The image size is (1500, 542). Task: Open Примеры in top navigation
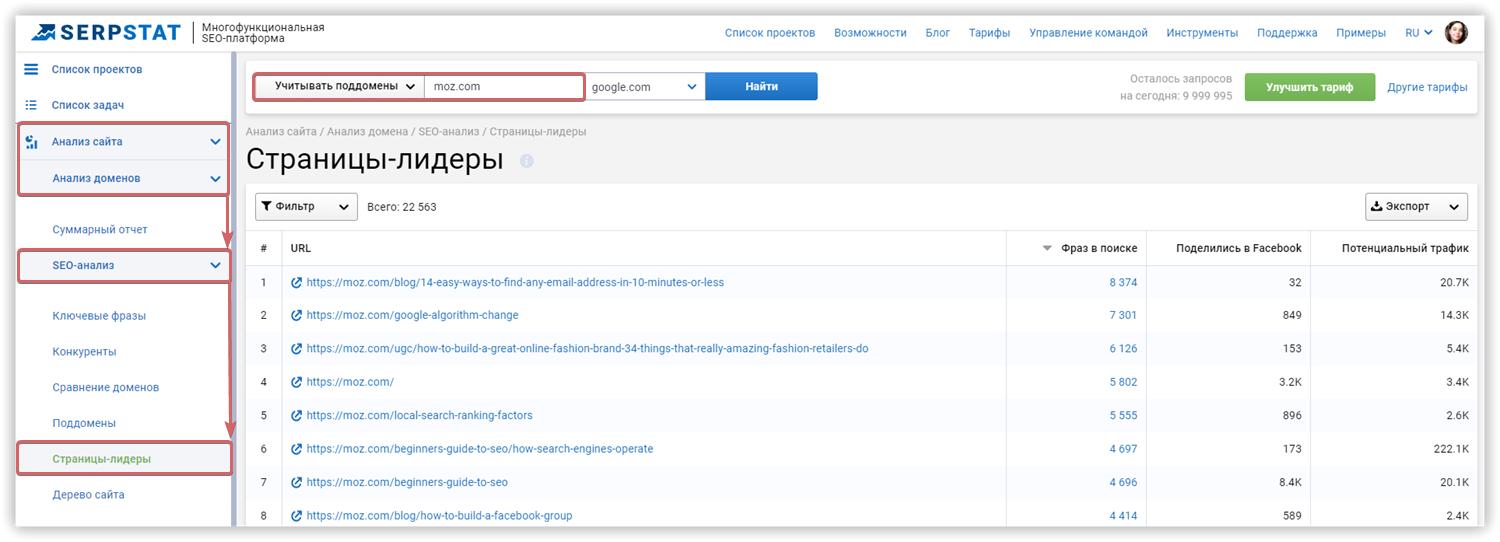[x=1361, y=33]
